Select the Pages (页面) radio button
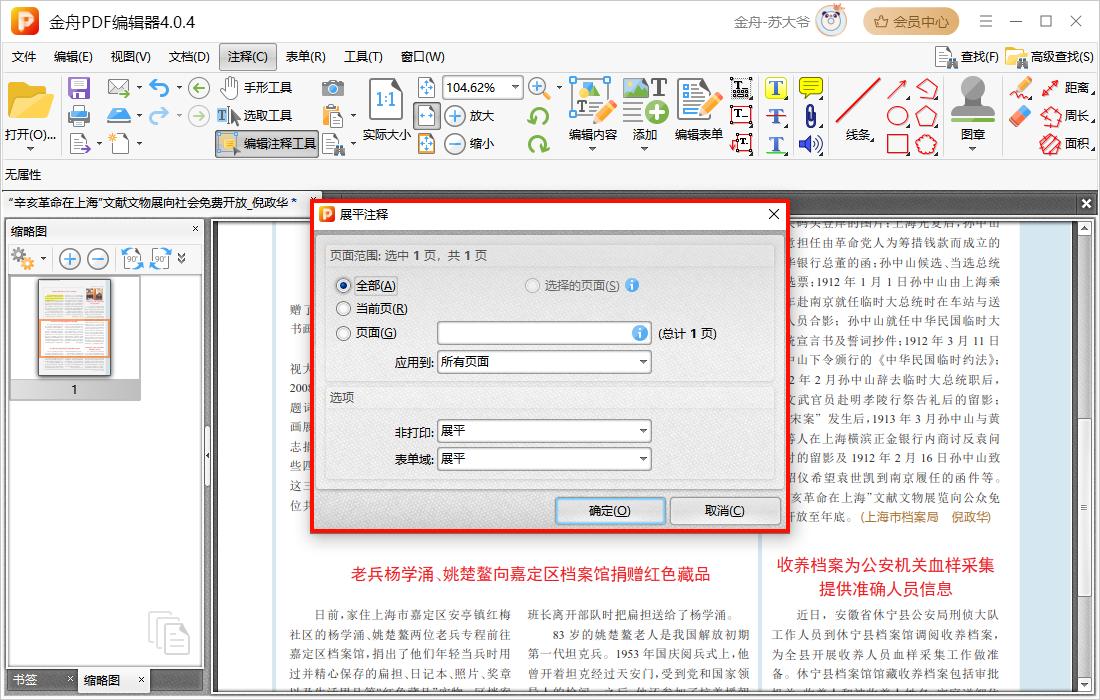1100x700 pixels. [344, 334]
